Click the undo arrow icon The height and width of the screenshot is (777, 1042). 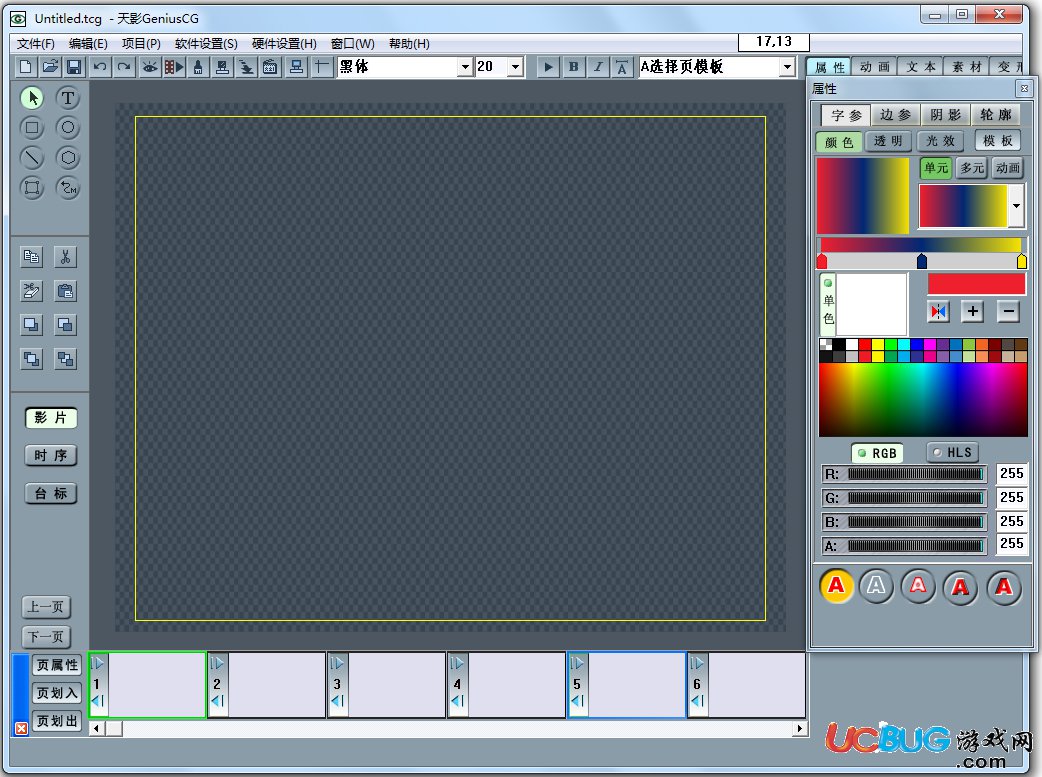click(x=100, y=67)
